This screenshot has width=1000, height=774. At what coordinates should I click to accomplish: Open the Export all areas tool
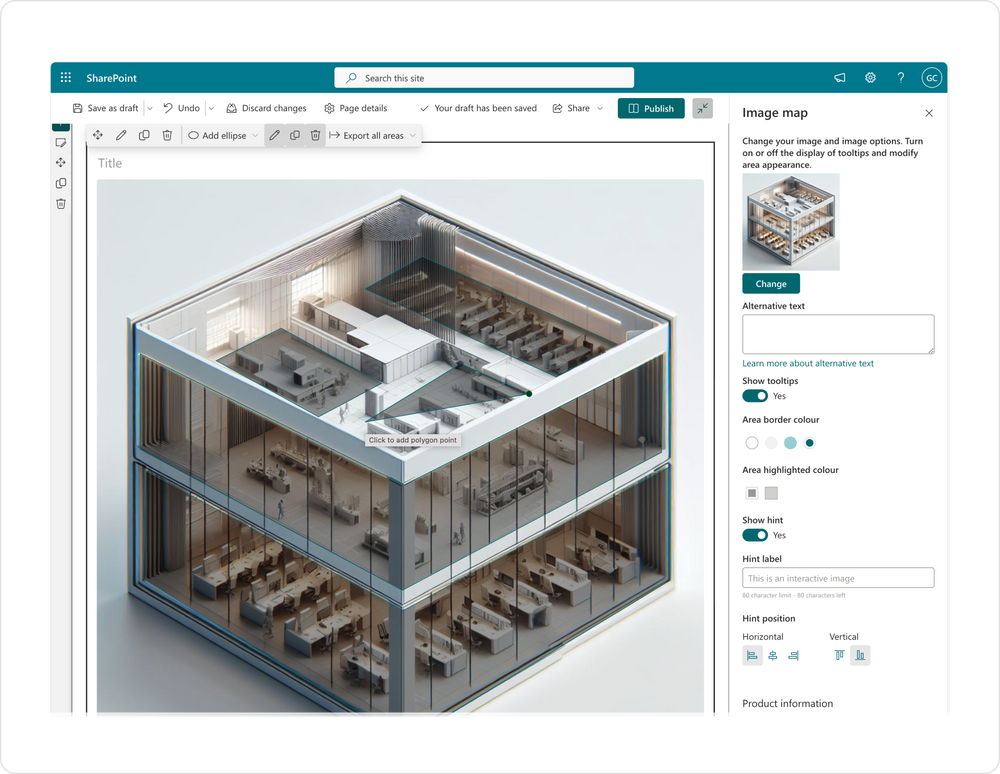[x=372, y=135]
